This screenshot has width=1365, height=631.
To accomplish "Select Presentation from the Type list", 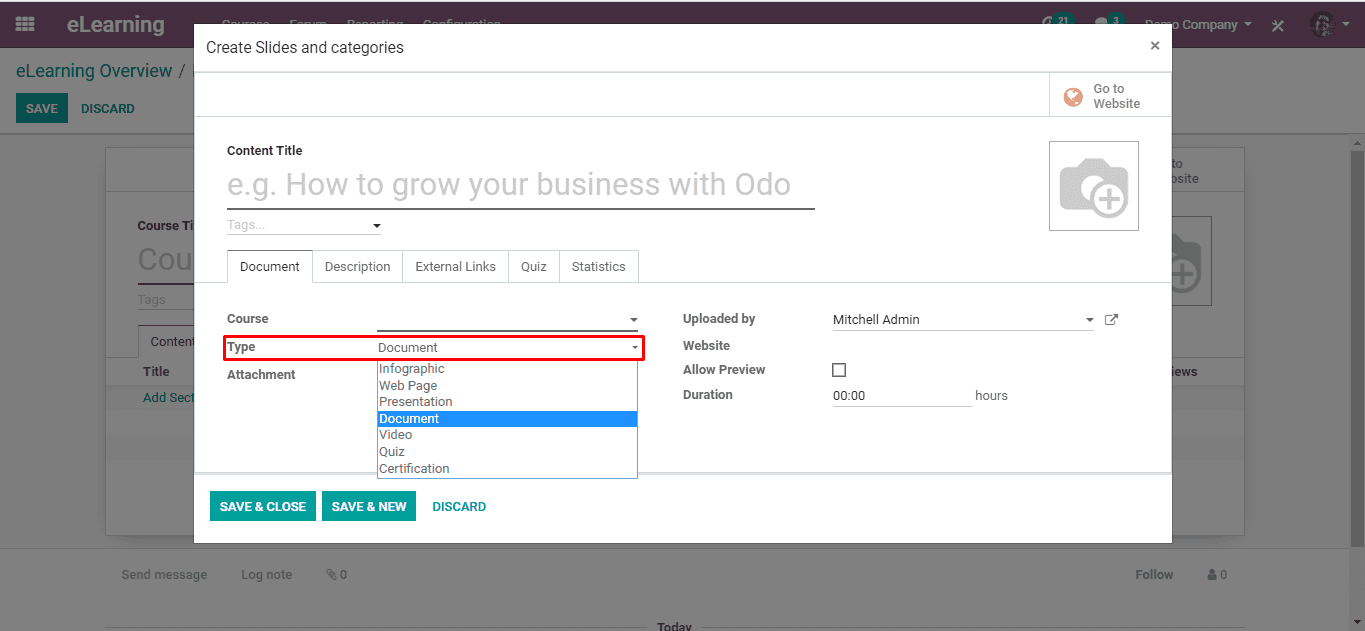I will (x=507, y=402).
